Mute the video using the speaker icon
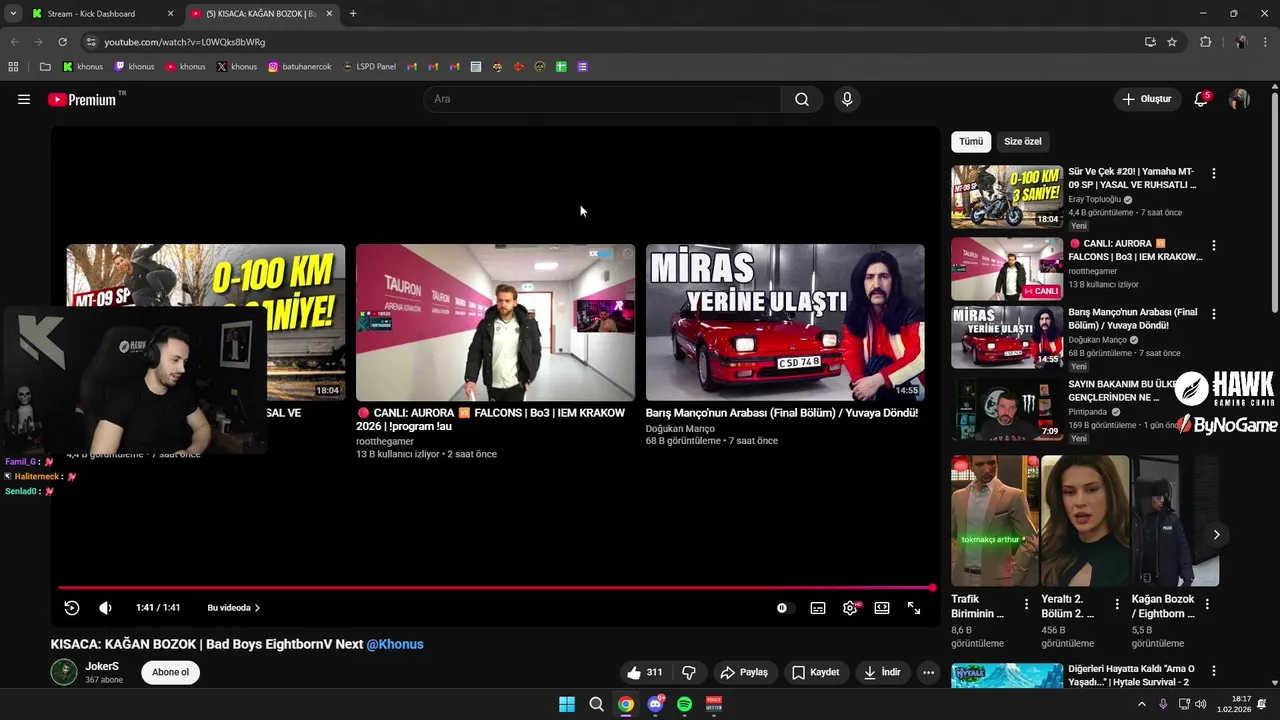The width and height of the screenshot is (1280, 720). pos(106,608)
